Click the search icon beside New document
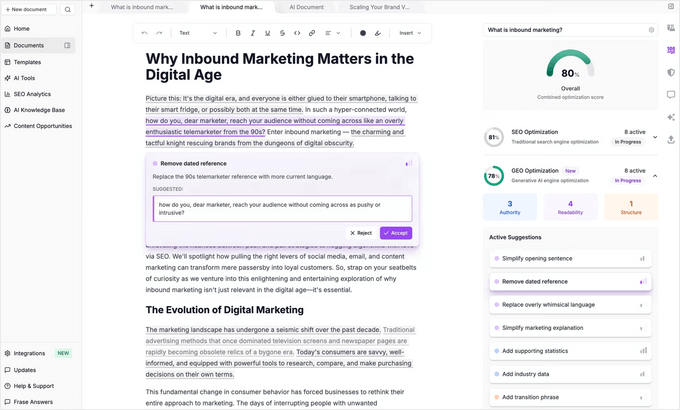Viewport: 680px width, 410px height. (x=68, y=9)
